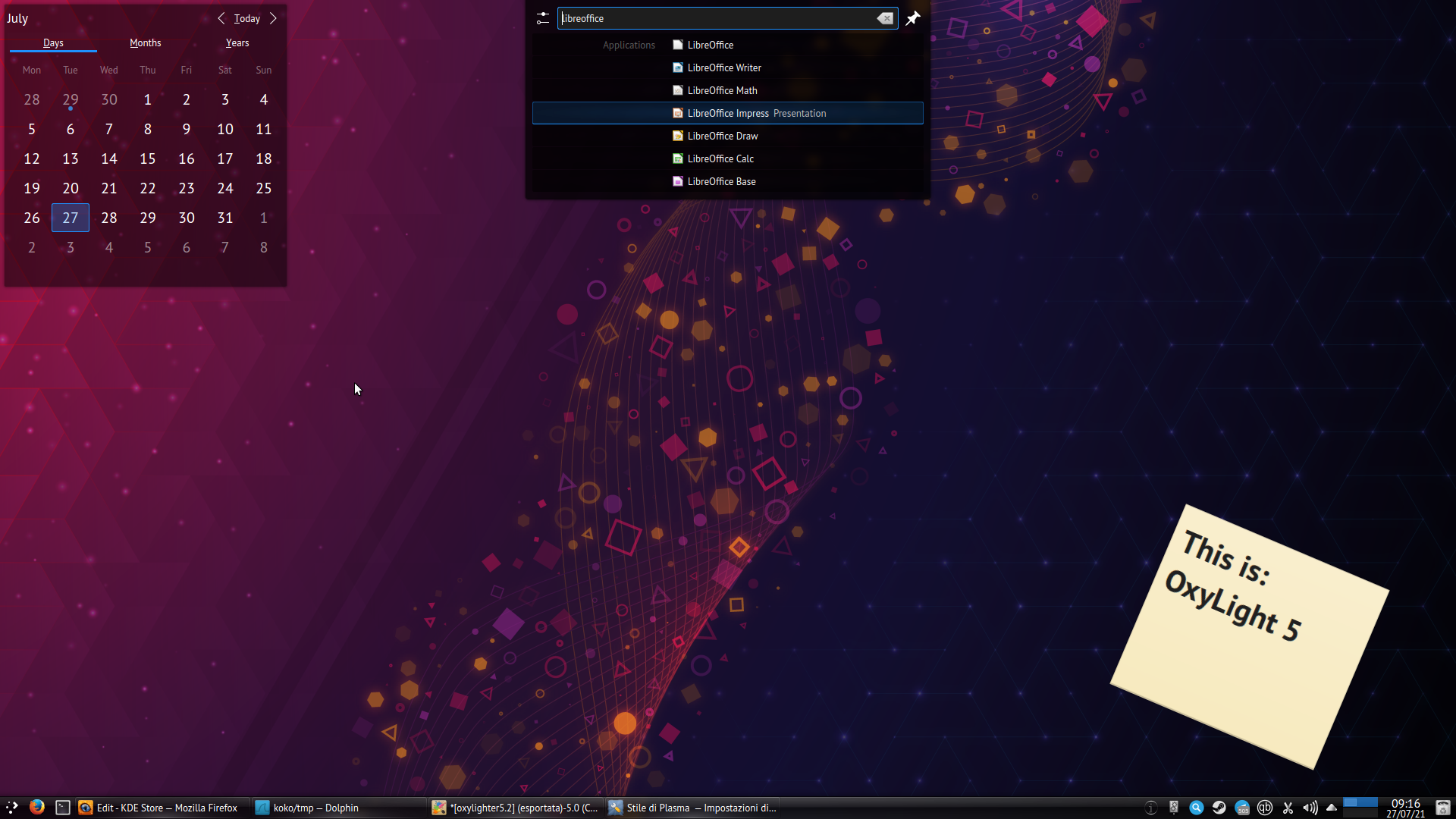Select June 29 with event dot
Screen dimensions: 1456x819
(x=71, y=99)
